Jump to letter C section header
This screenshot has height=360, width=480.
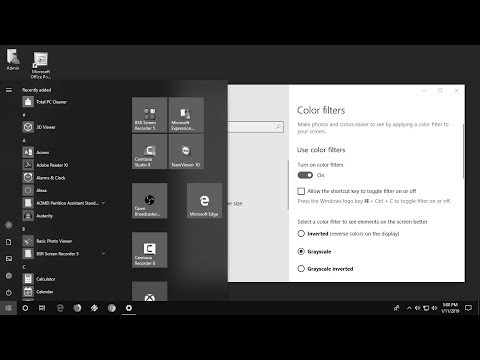(24, 267)
